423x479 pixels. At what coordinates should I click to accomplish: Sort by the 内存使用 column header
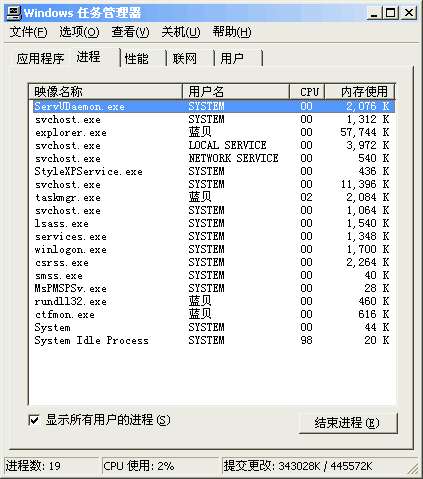pyautogui.click(x=360, y=92)
